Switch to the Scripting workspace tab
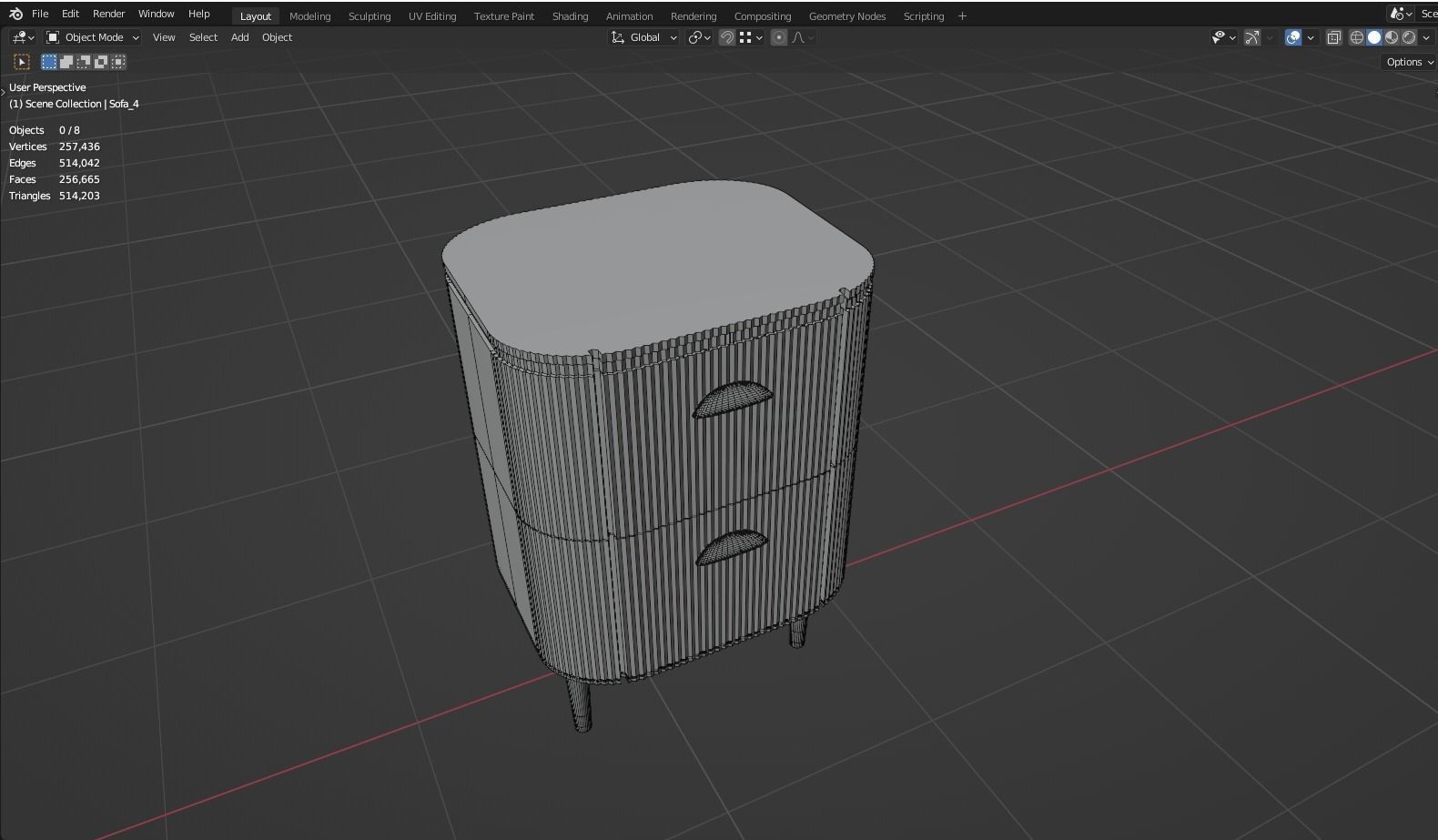Viewport: 1438px width, 840px height. 924,16
